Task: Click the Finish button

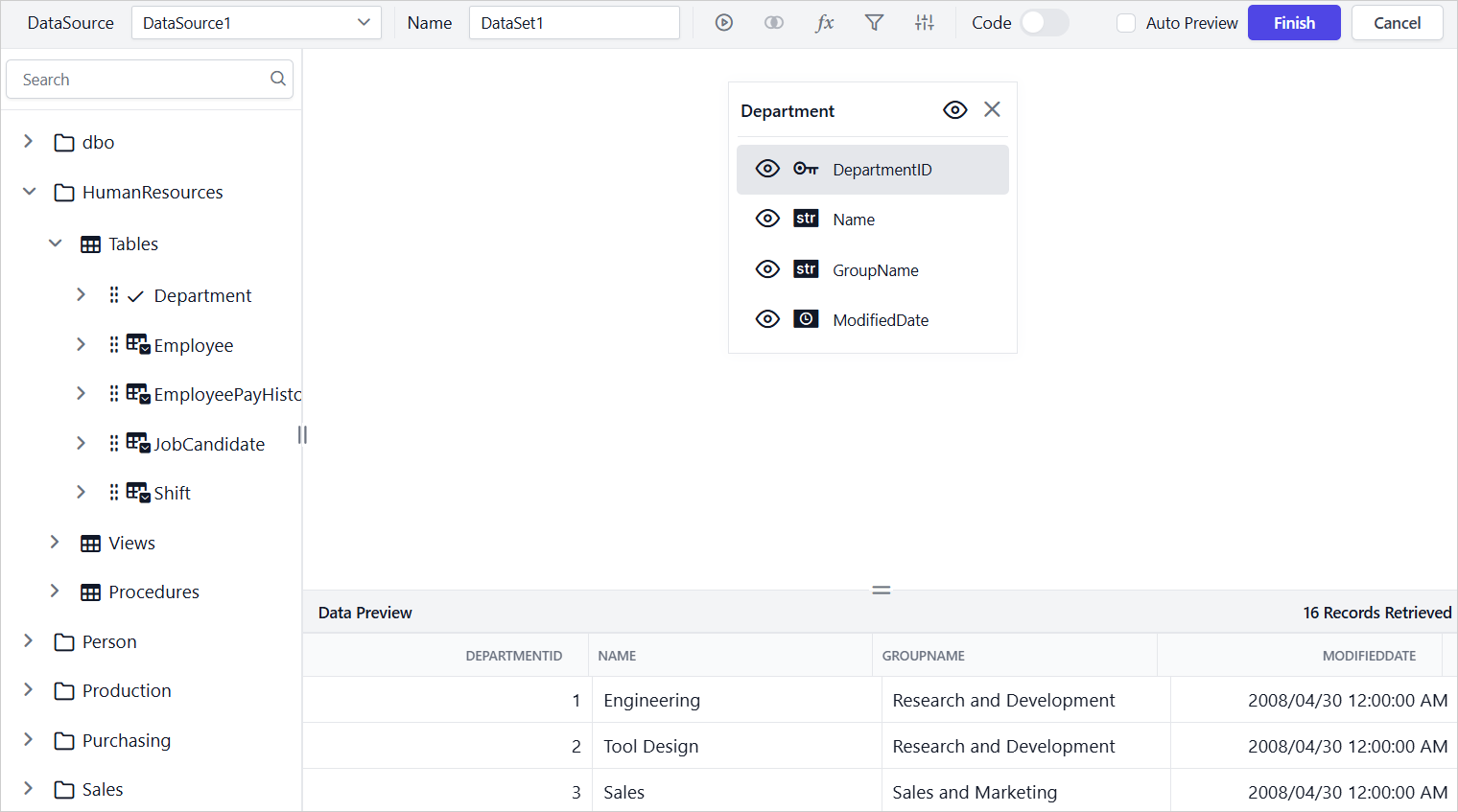Action: pos(1294,22)
